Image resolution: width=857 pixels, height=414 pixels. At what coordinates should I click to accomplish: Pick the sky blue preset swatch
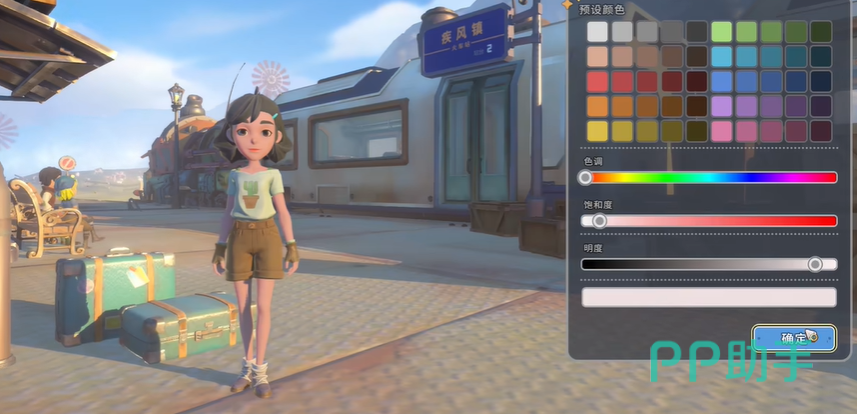722,56
